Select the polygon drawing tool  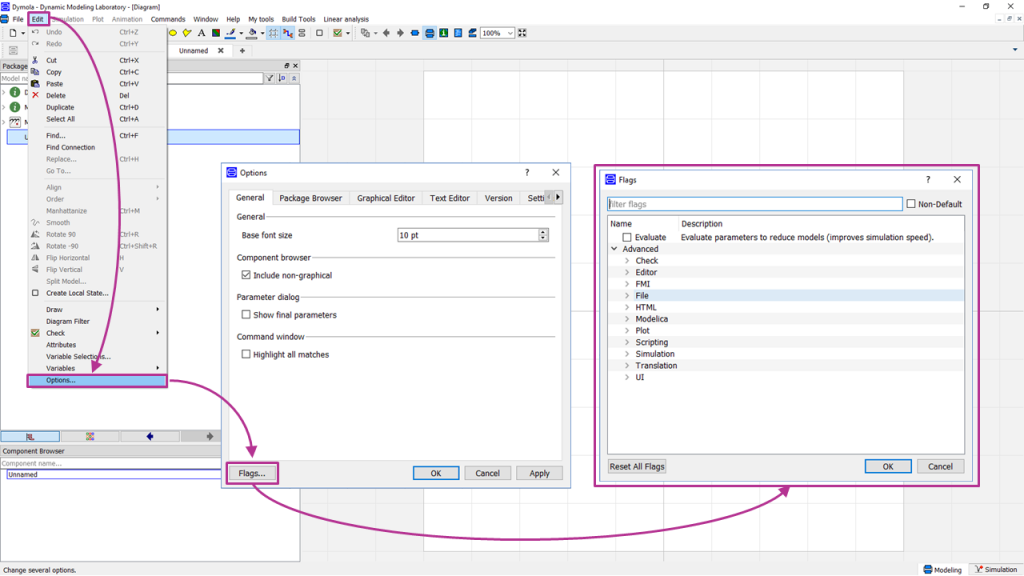coord(187,33)
